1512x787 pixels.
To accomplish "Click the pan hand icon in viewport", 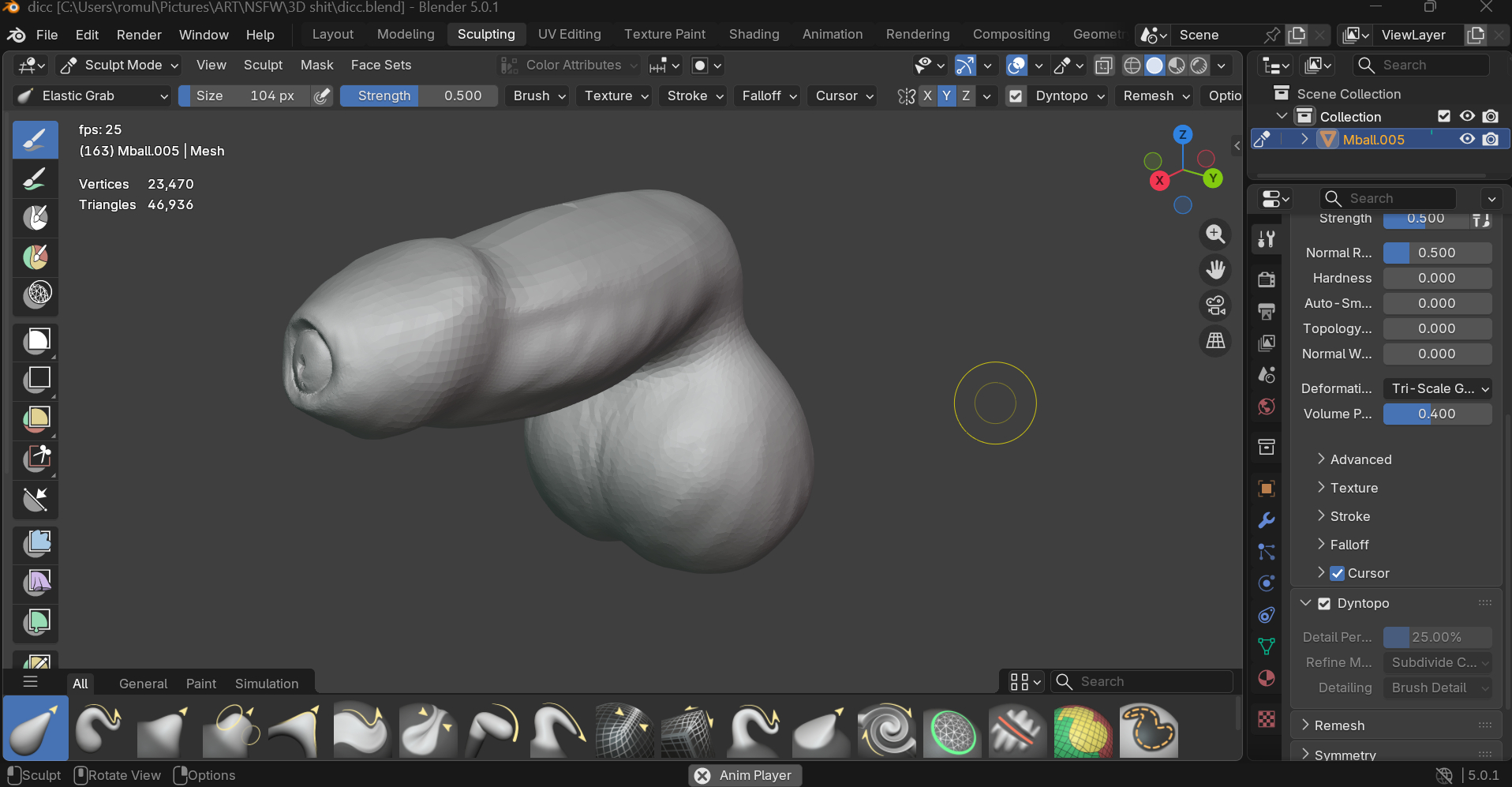I will [1215, 270].
